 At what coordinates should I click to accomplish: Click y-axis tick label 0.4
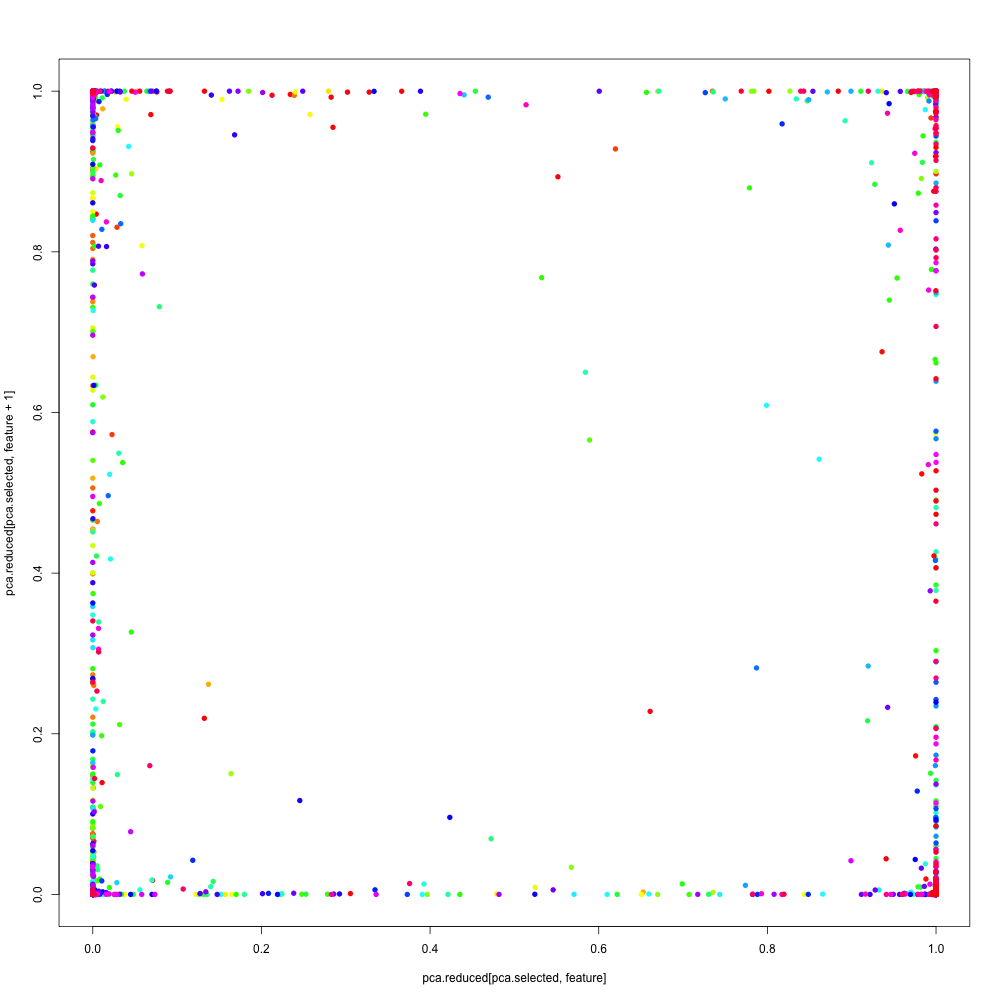(x=40, y=573)
